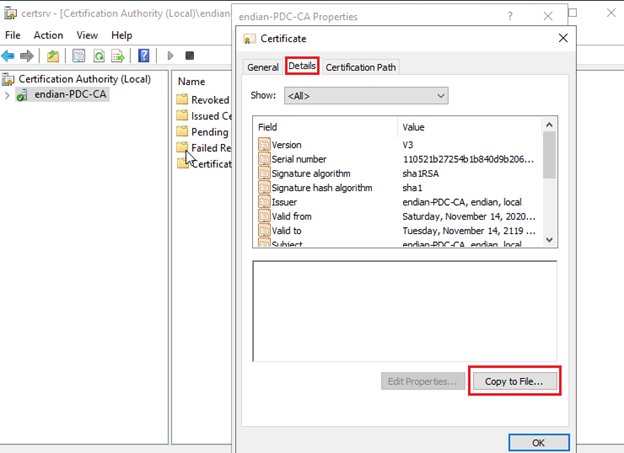Close the Certificate dialog
The height and width of the screenshot is (453, 624).
tap(563, 38)
